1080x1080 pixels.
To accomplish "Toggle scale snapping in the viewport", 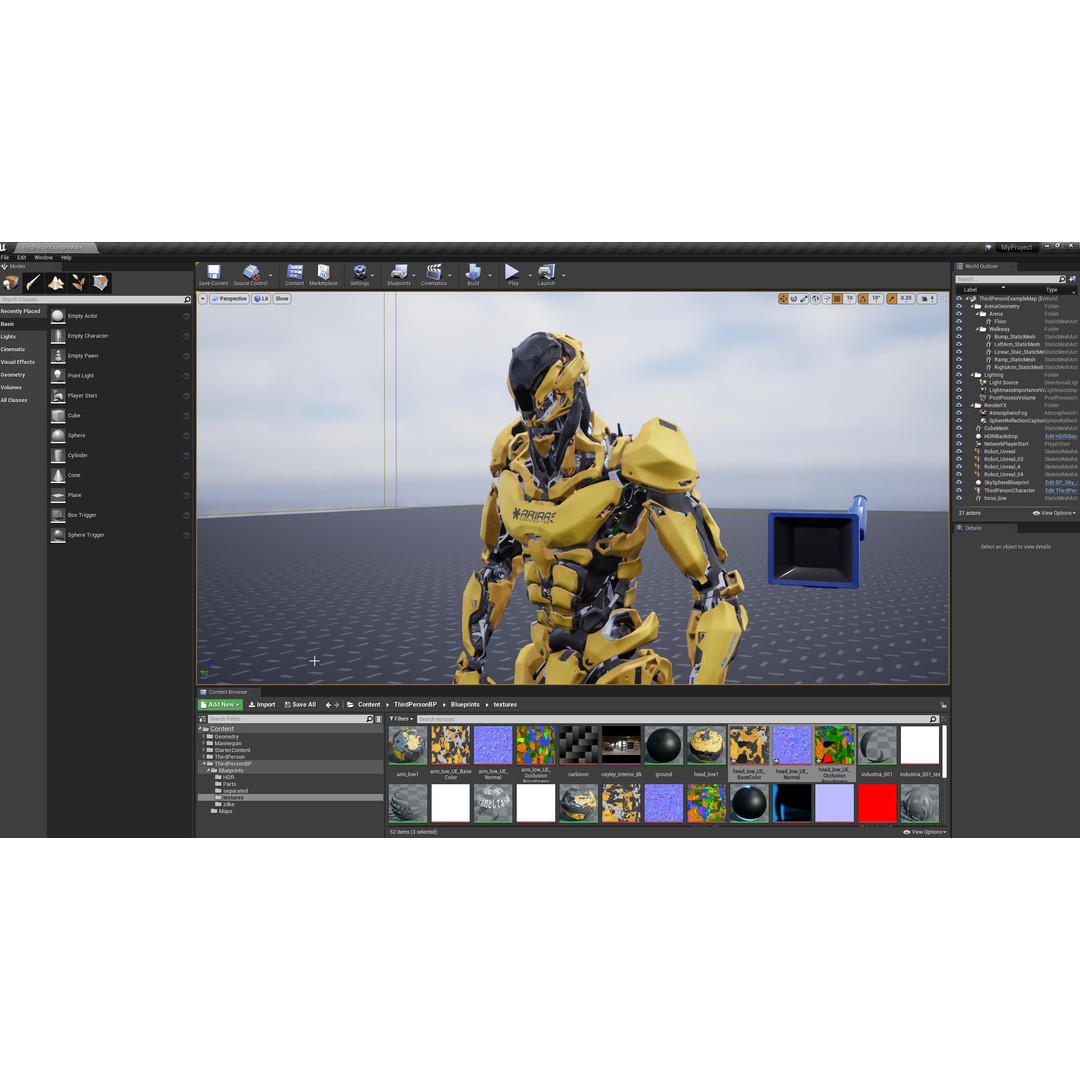I will [x=891, y=299].
